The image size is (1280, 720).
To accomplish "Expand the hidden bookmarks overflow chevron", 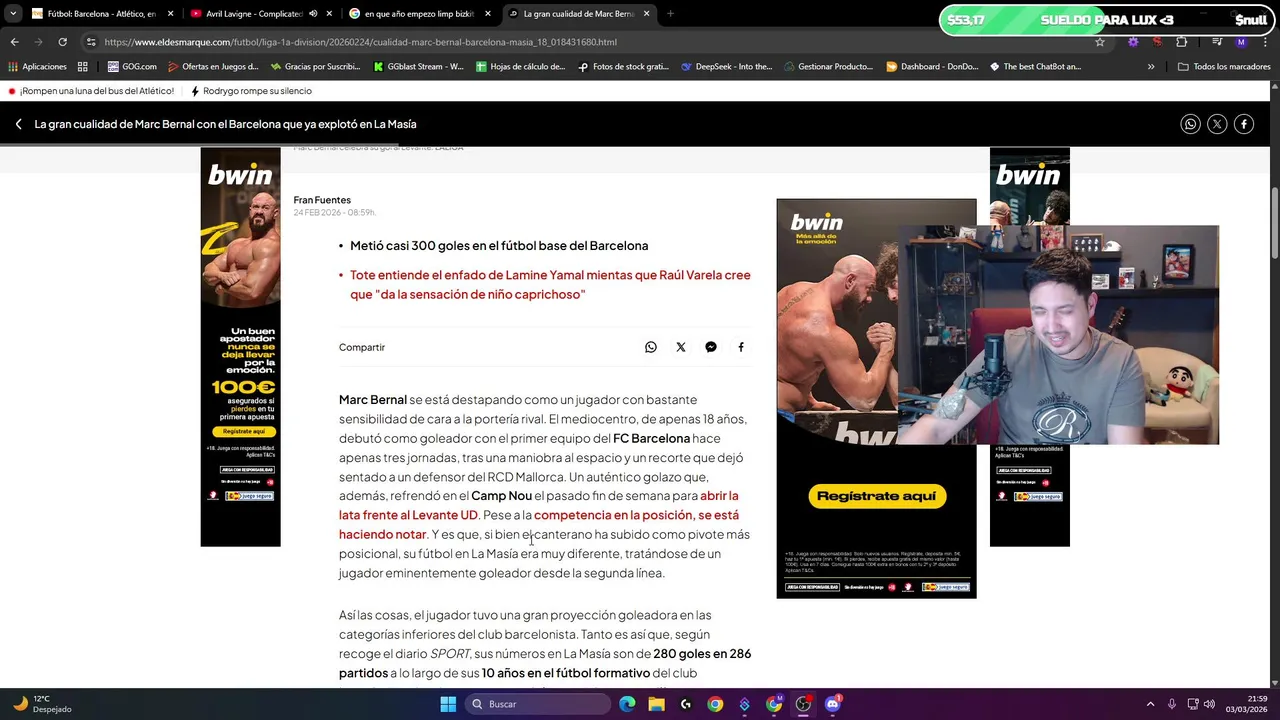I will (1151, 67).
